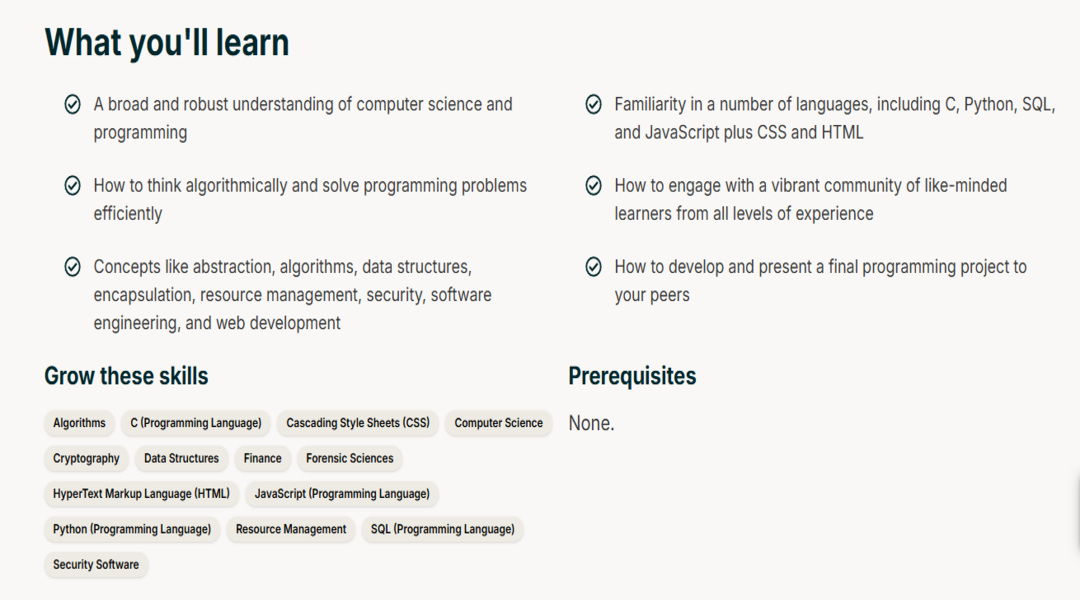Select the Security Software skill tag
1080x600 pixels.
(96, 565)
